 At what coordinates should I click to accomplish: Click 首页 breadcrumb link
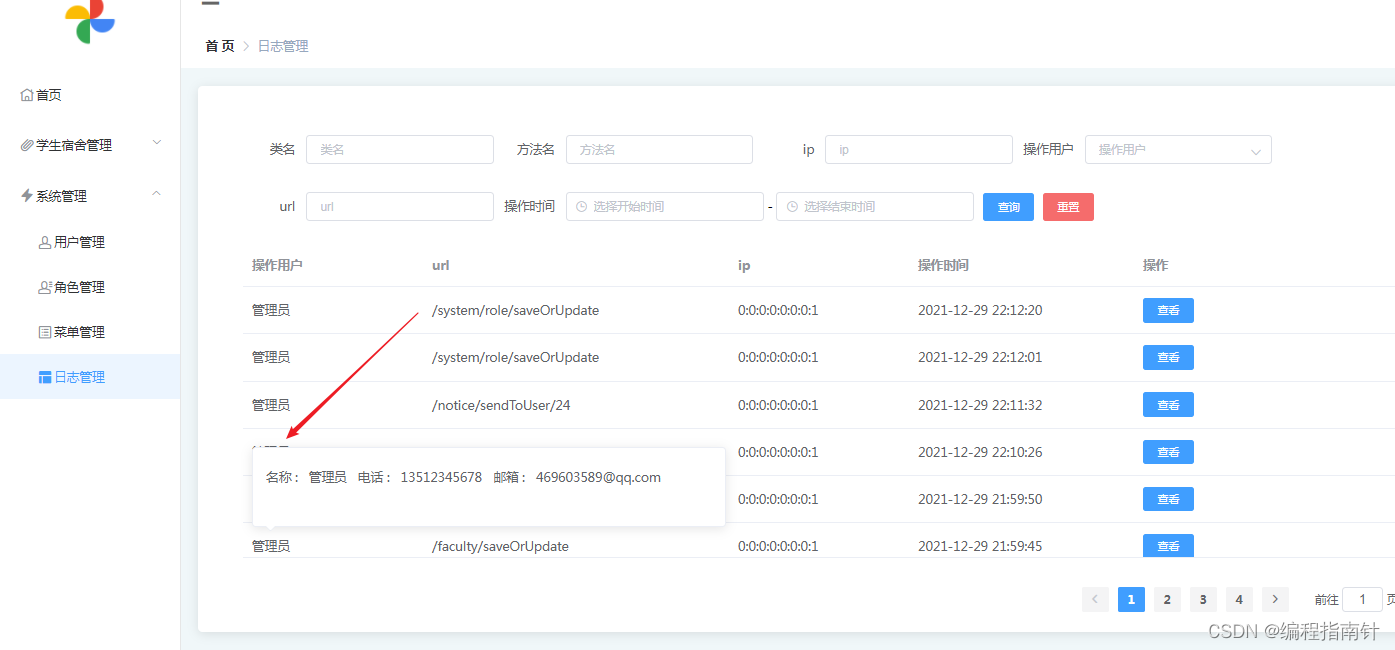click(220, 46)
